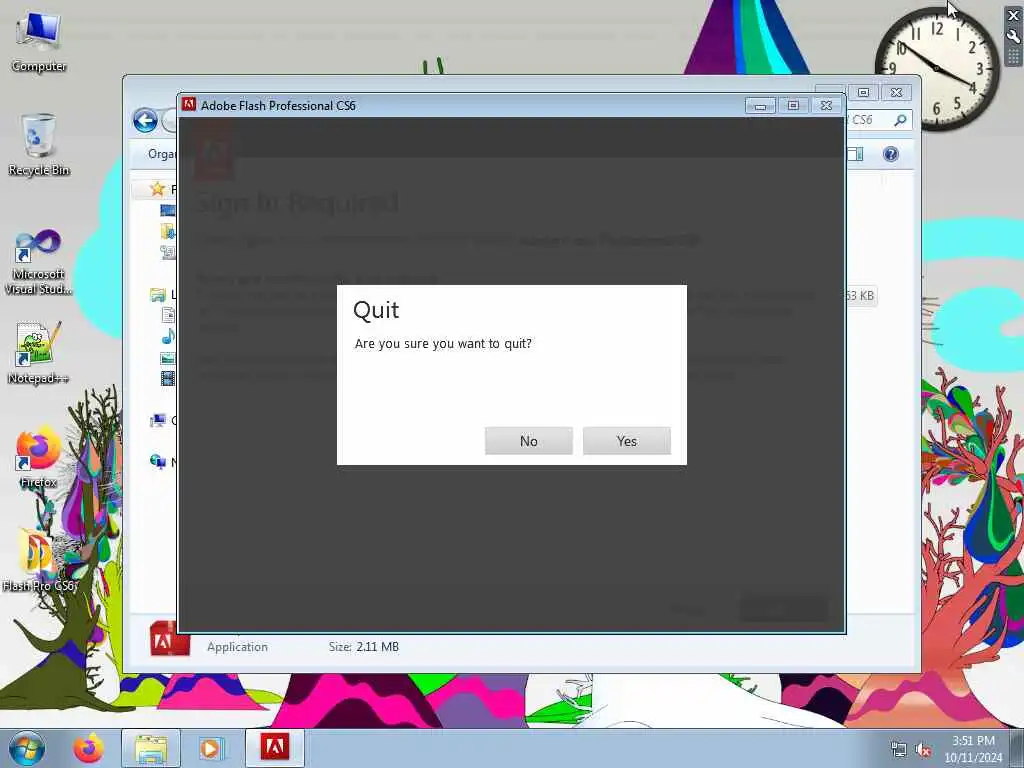Click the Show desktop strip beside the clock
This screenshot has width=1024, height=768.
[x=1017, y=749]
